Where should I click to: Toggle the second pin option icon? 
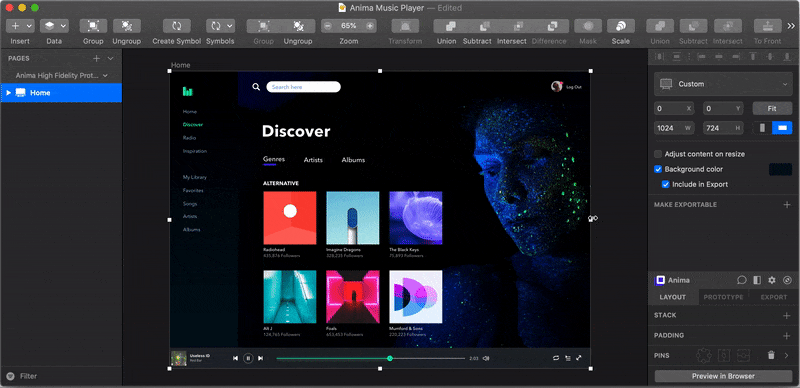pyautogui.click(x=724, y=355)
